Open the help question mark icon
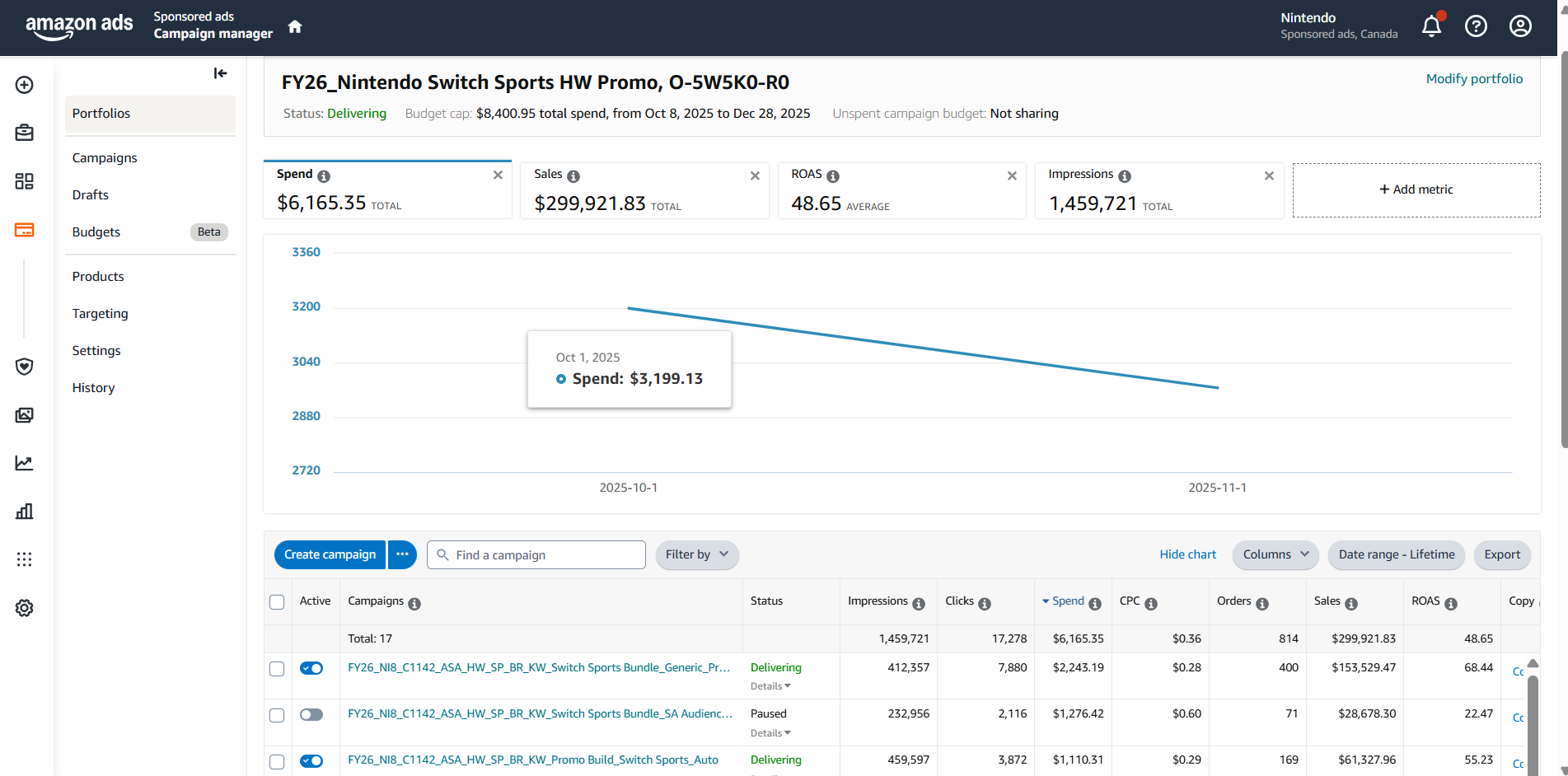The width and height of the screenshot is (1568, 776). pos(1476,26)
